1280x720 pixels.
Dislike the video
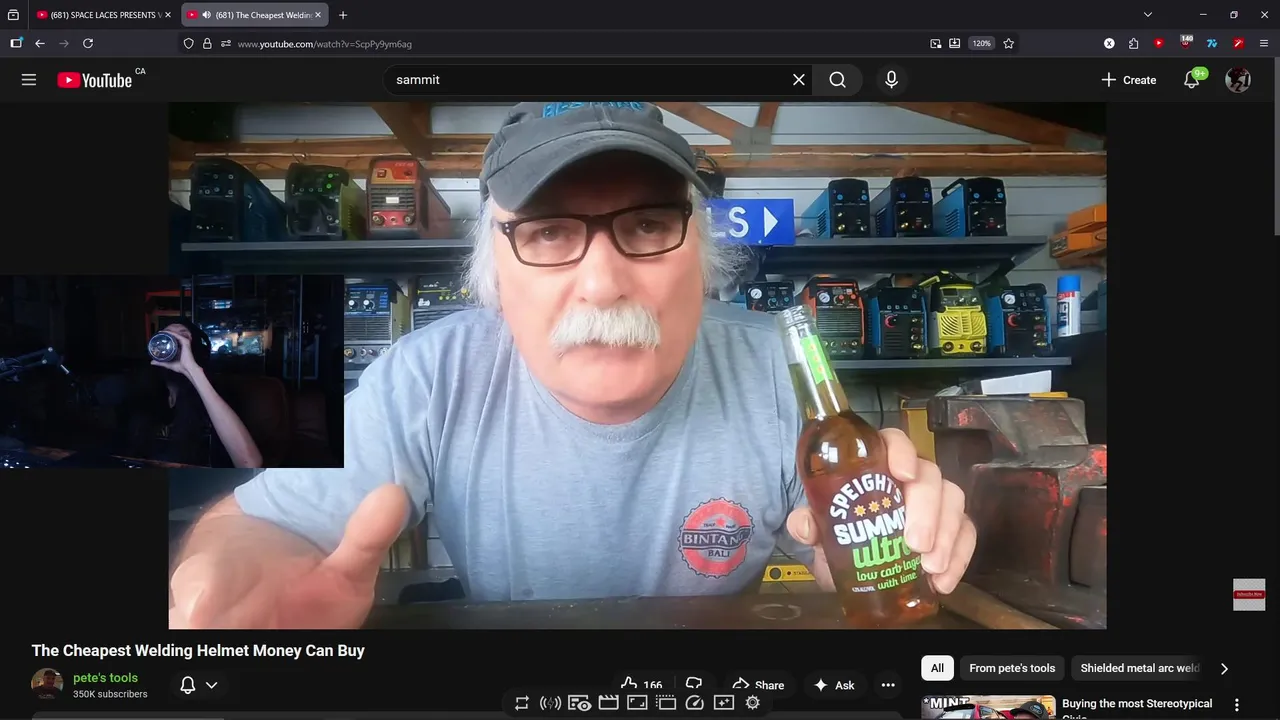pyautogui.click(x=694, y=685)
